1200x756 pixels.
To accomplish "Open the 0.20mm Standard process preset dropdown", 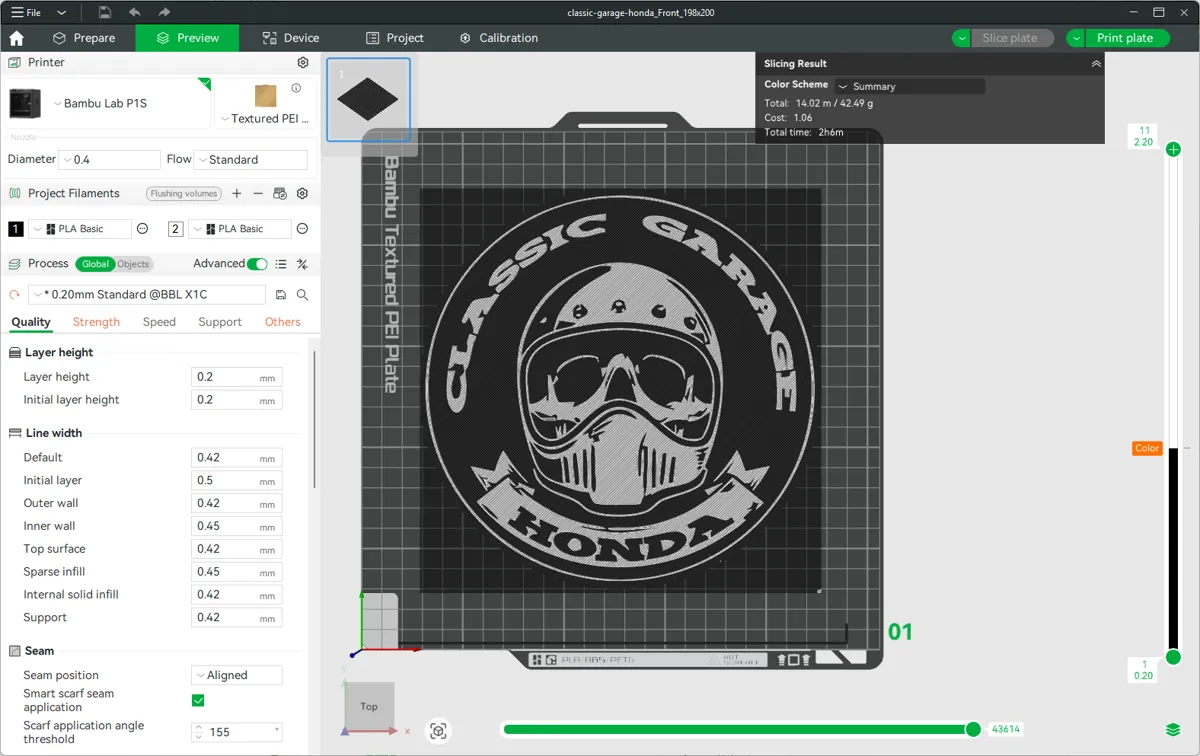I will [148, 295].
